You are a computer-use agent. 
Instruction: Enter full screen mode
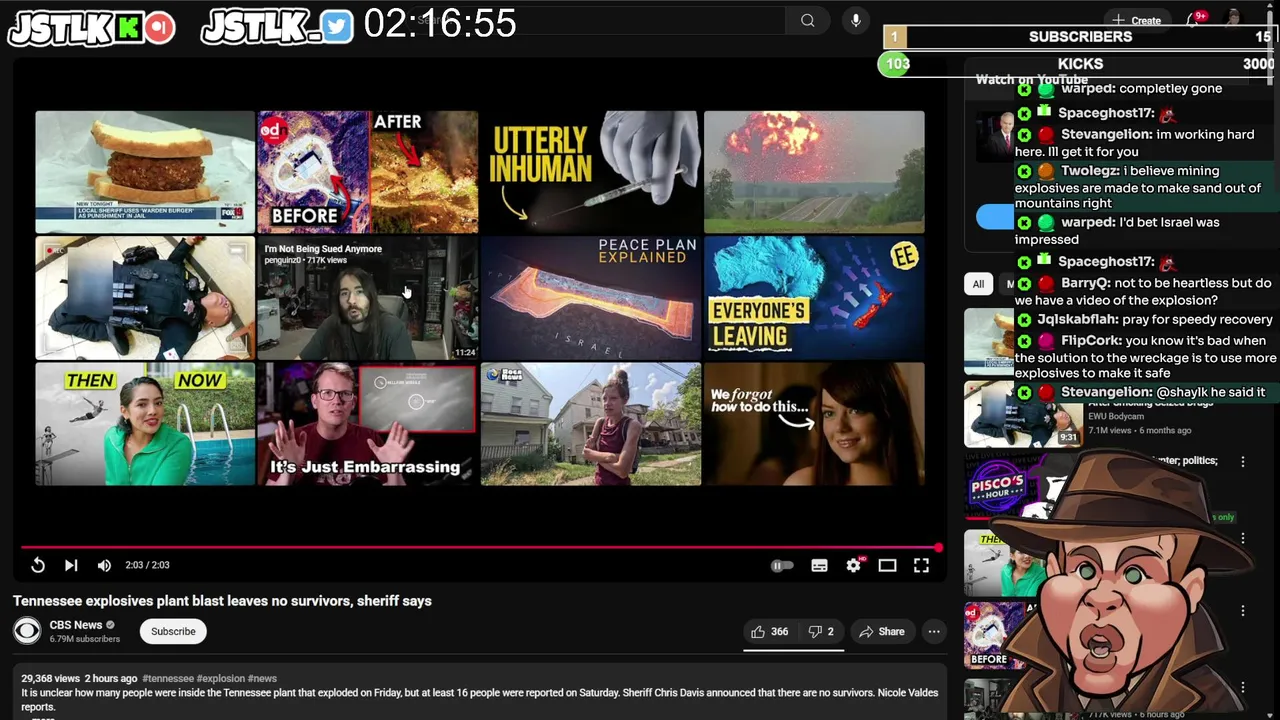tap(921, 565)
